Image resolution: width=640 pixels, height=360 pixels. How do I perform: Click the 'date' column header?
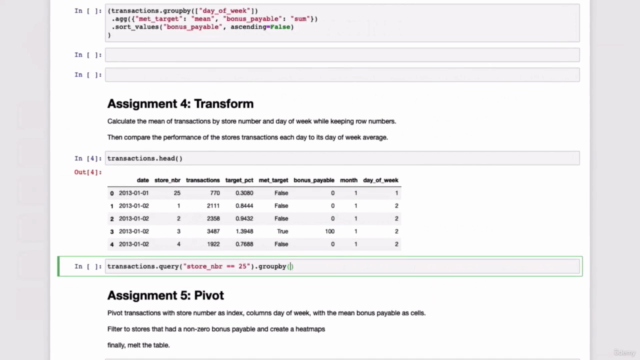(x=143, y=180)
